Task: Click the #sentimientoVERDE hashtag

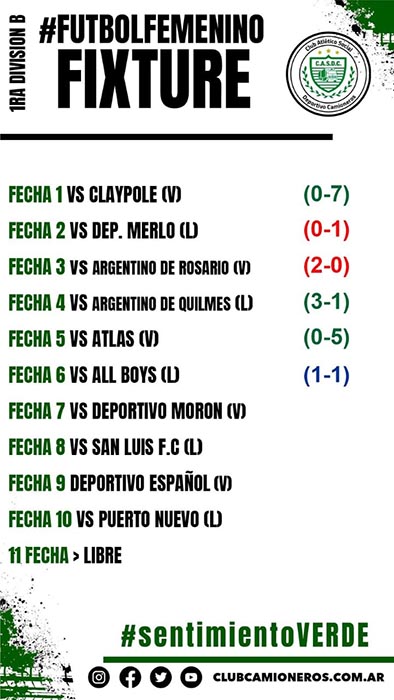Action: (245, 635)
